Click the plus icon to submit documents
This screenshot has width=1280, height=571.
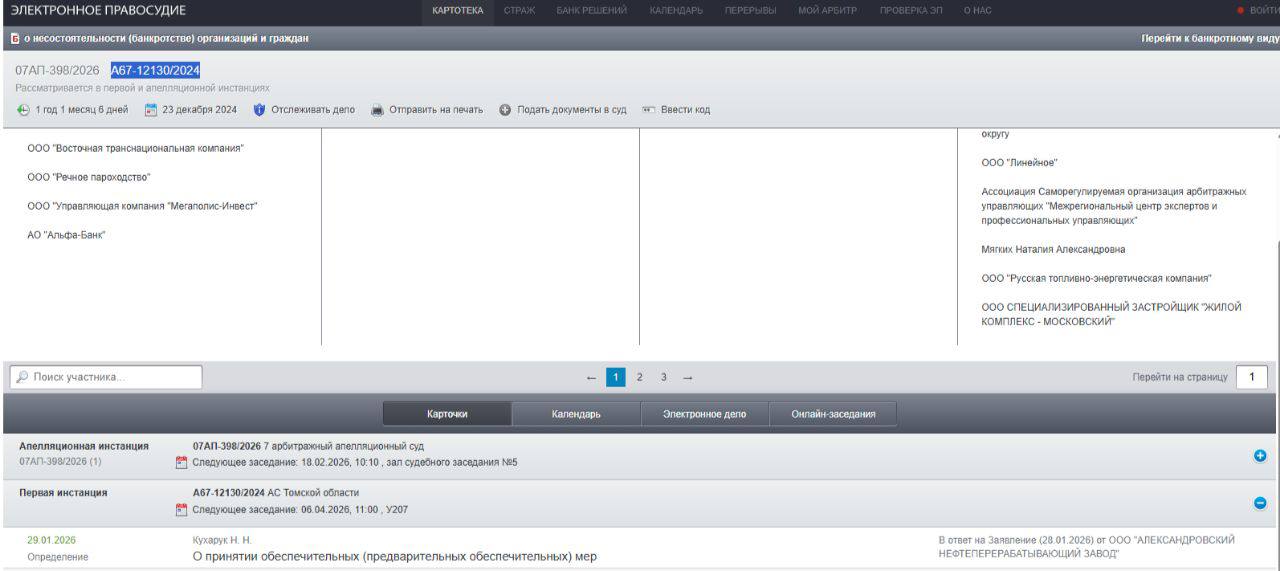click(505, 110)
